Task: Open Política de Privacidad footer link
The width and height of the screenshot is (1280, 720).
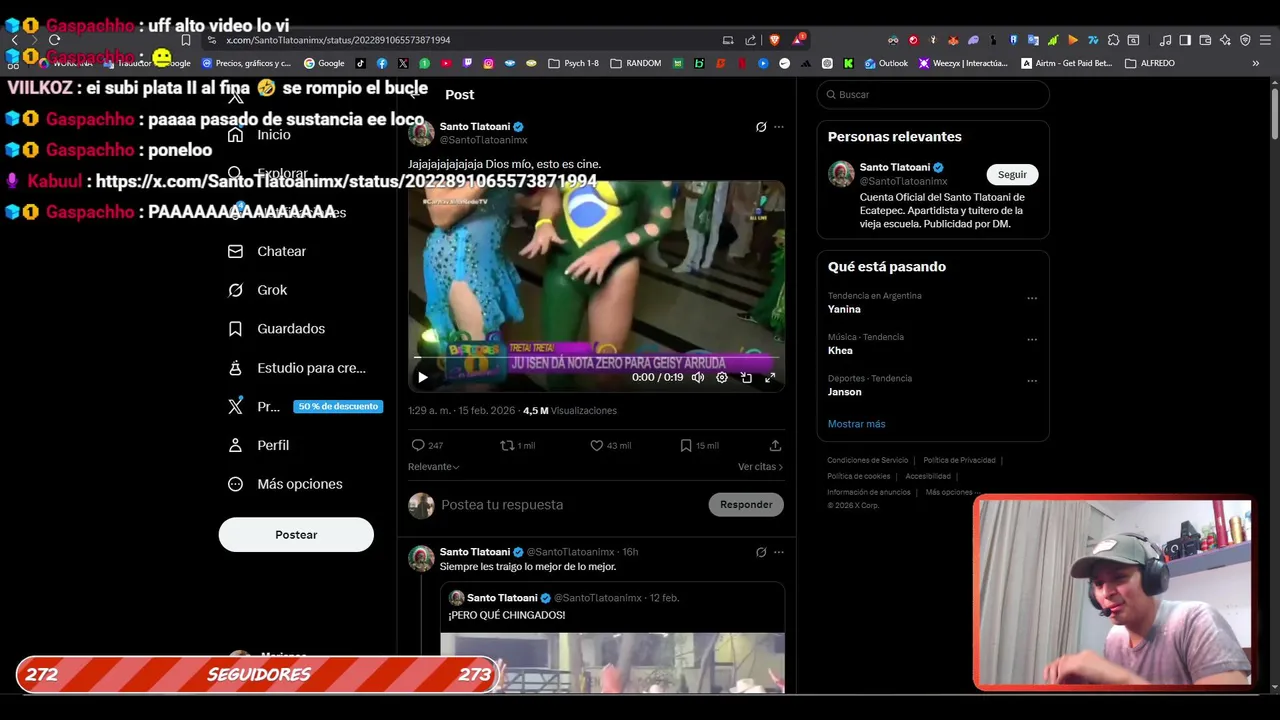Action: 959,460
